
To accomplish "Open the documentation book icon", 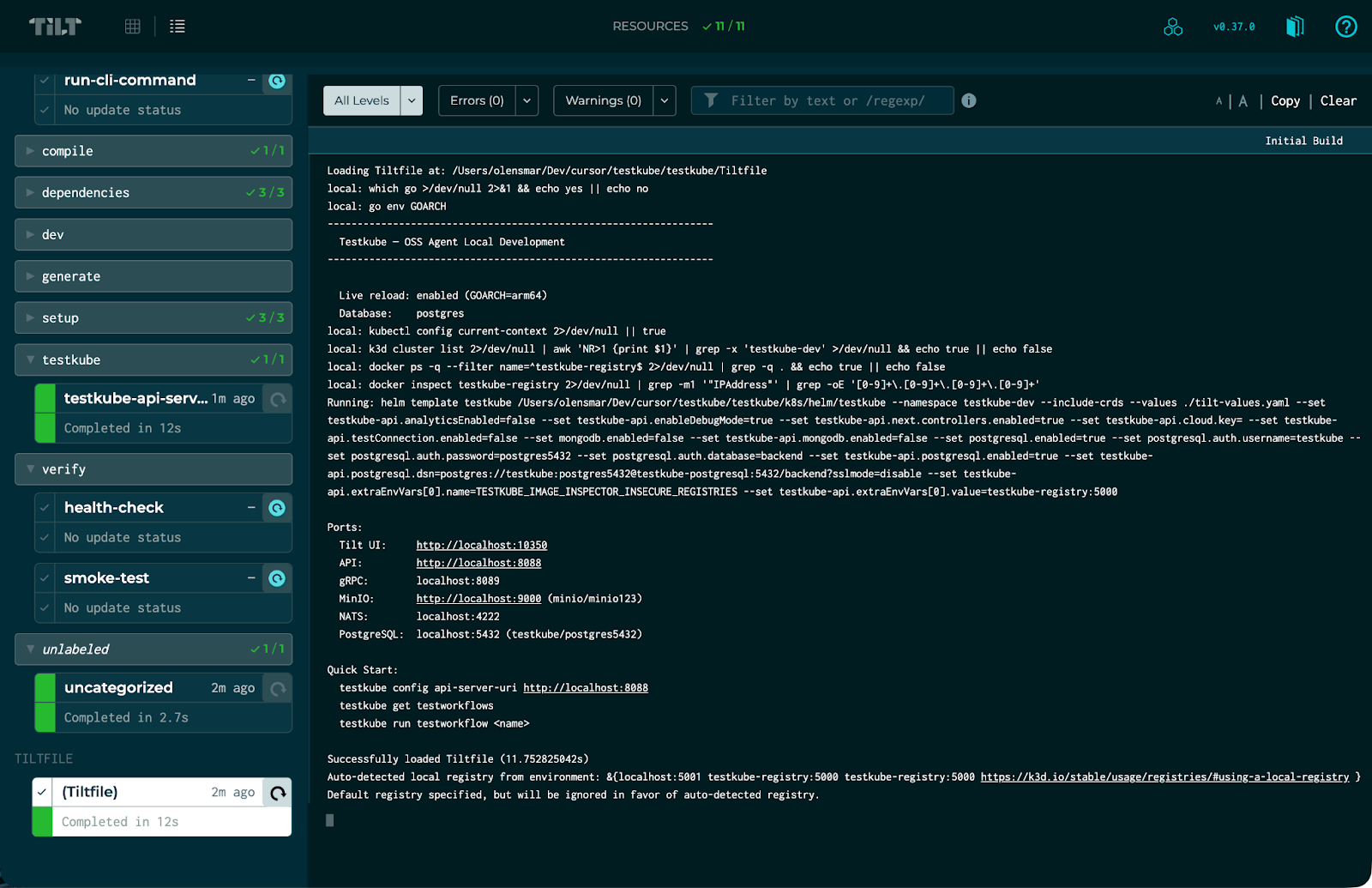I will [1295, 27].
